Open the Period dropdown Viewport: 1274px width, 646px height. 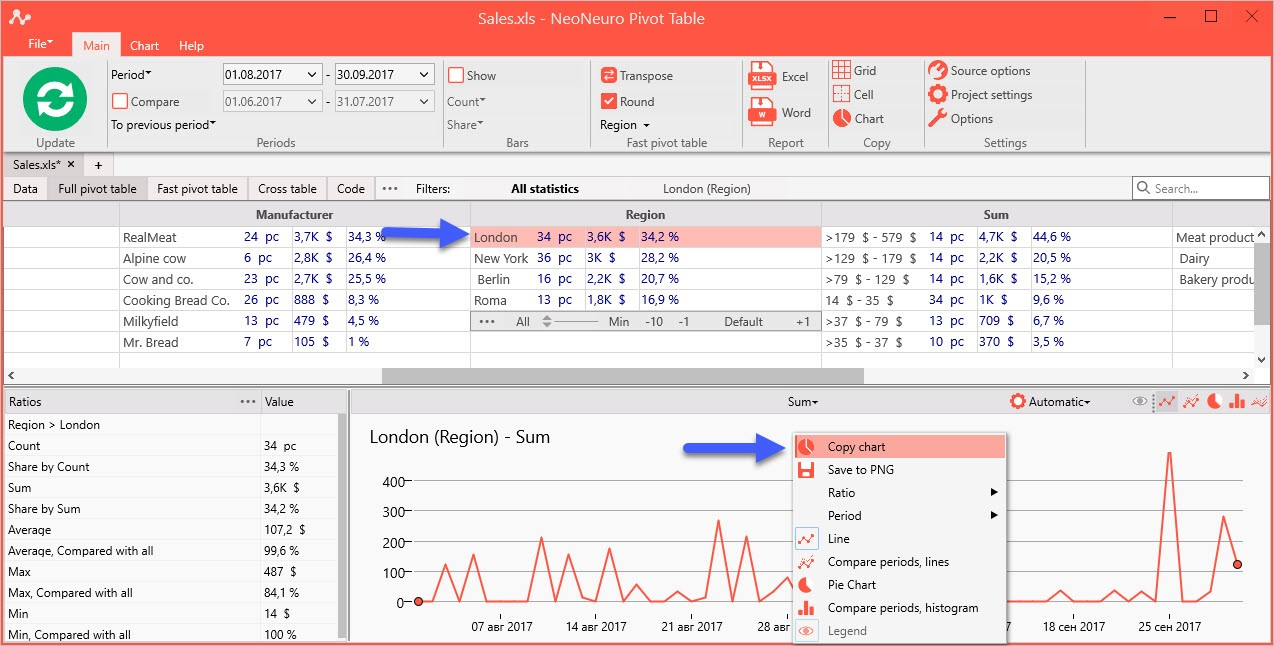[x=131, y=74]
